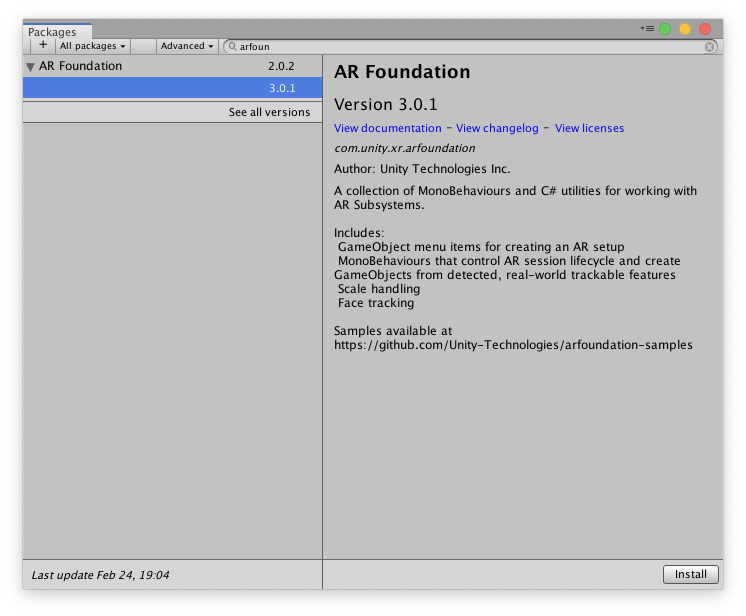The width and height of the screenshot is (746, 616).
Task: Select the AR Foundation 2.0.2 row
Action: click(x=172, y=66)
